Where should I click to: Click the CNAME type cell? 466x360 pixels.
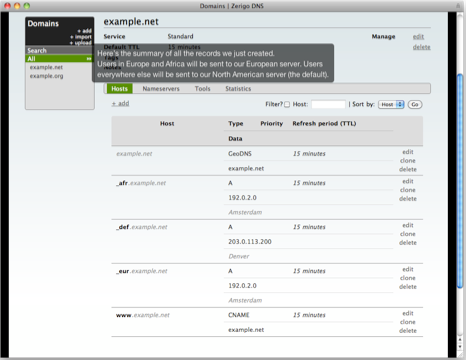point(239,315)
